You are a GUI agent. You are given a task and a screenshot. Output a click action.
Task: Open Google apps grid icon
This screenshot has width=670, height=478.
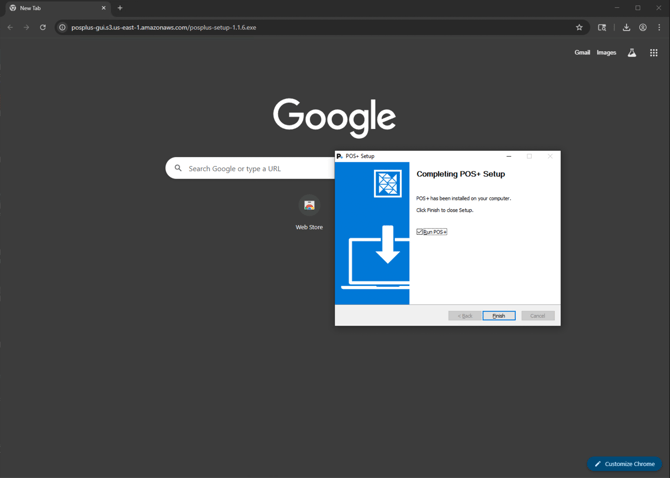click(x=654, y=53)
